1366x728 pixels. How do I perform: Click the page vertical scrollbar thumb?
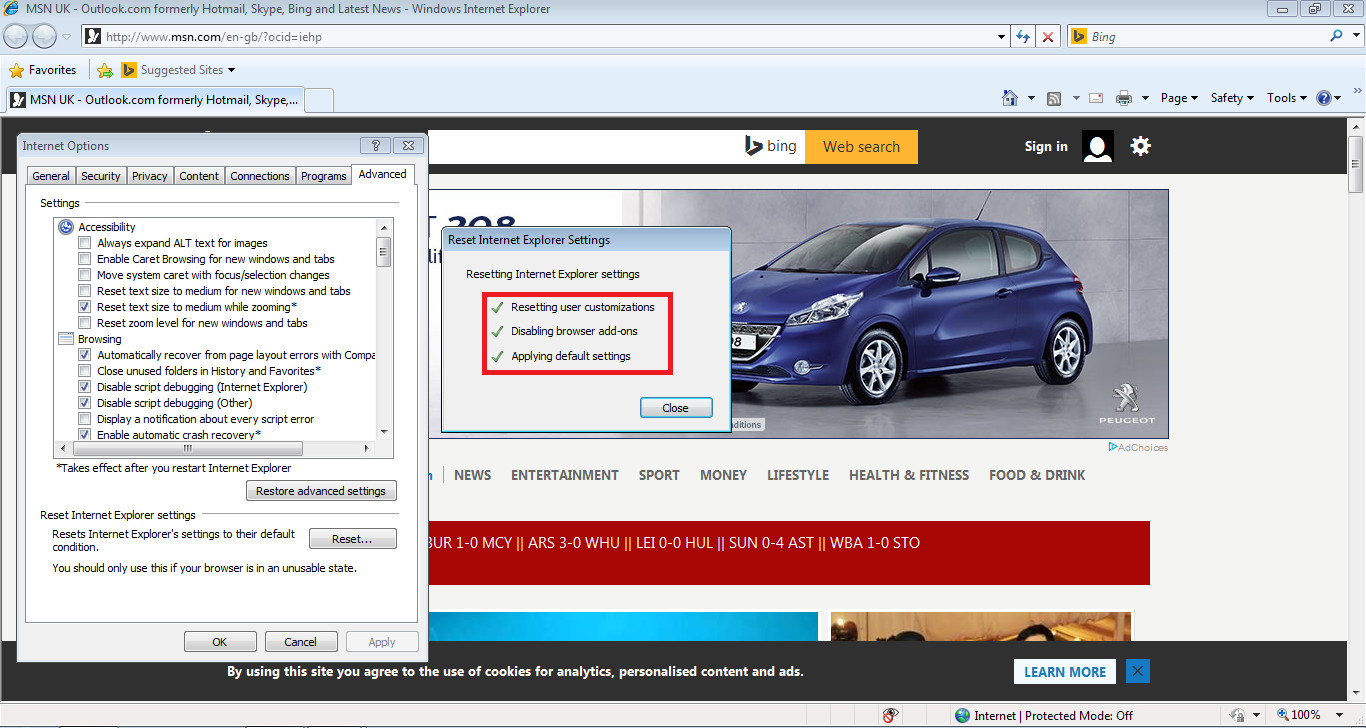coord(1357,165)
